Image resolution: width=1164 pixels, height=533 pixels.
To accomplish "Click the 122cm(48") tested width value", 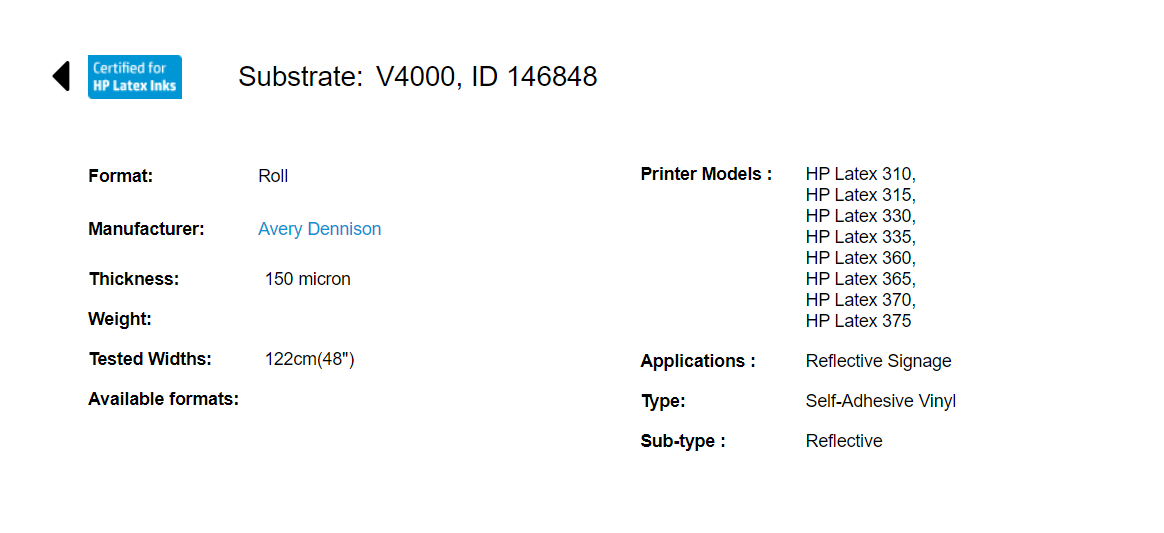I will (x=310, y=360).
